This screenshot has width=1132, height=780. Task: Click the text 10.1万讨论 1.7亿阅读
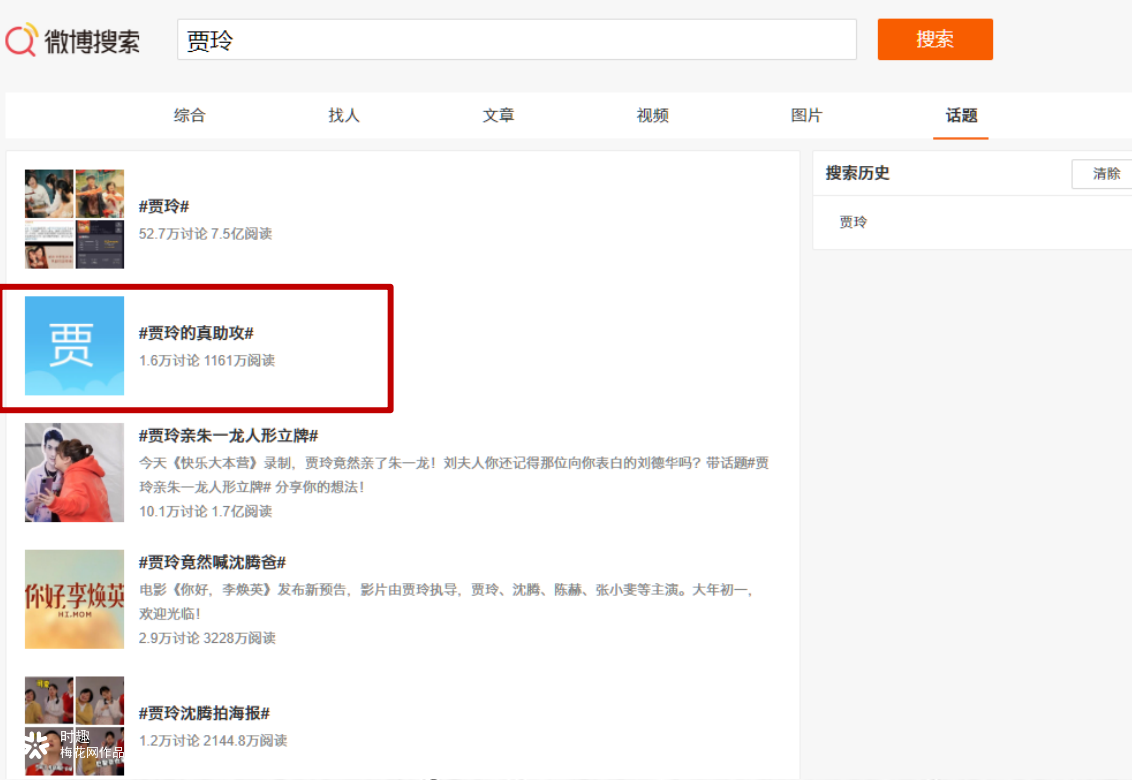205,511
